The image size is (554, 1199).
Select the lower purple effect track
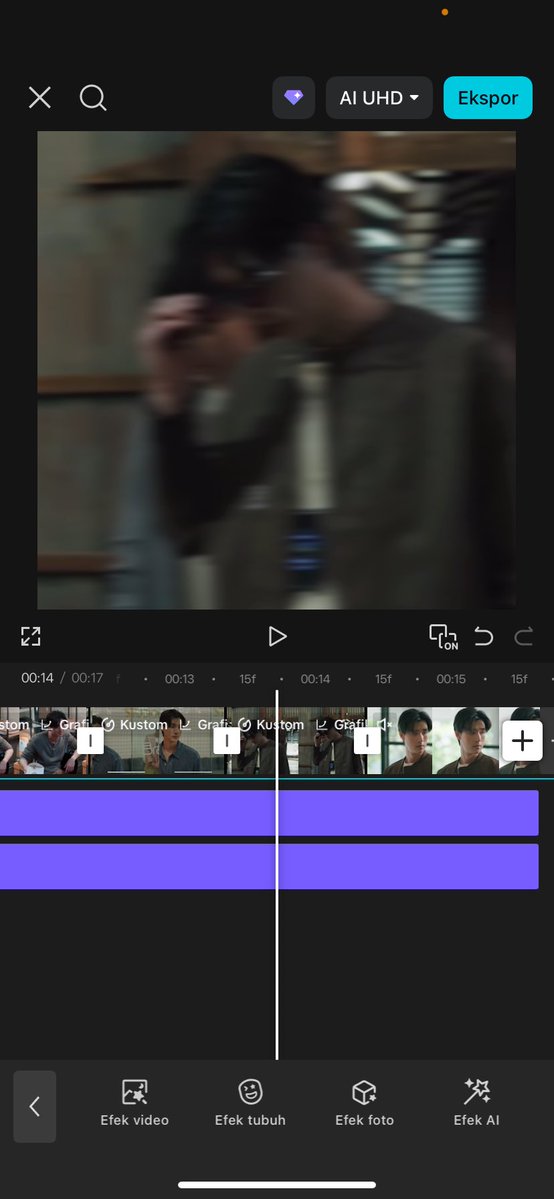coord(269,866)
